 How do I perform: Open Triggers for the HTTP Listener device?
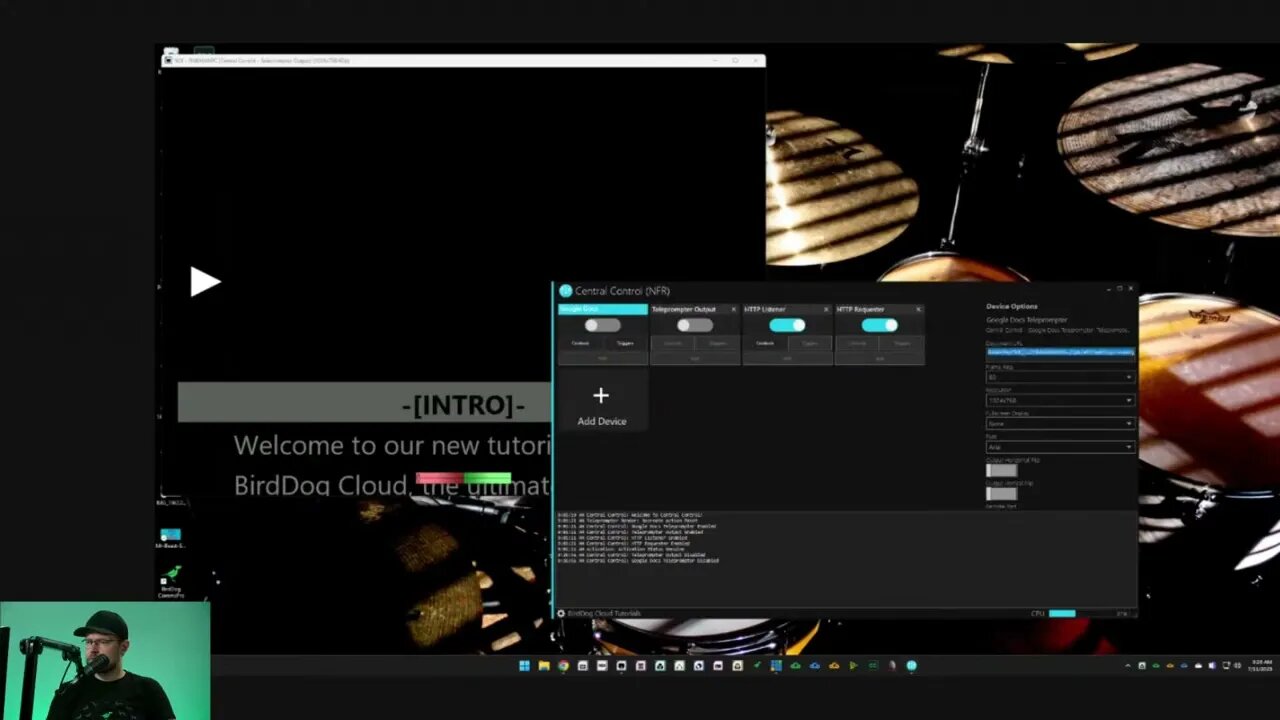coord(810,343)
